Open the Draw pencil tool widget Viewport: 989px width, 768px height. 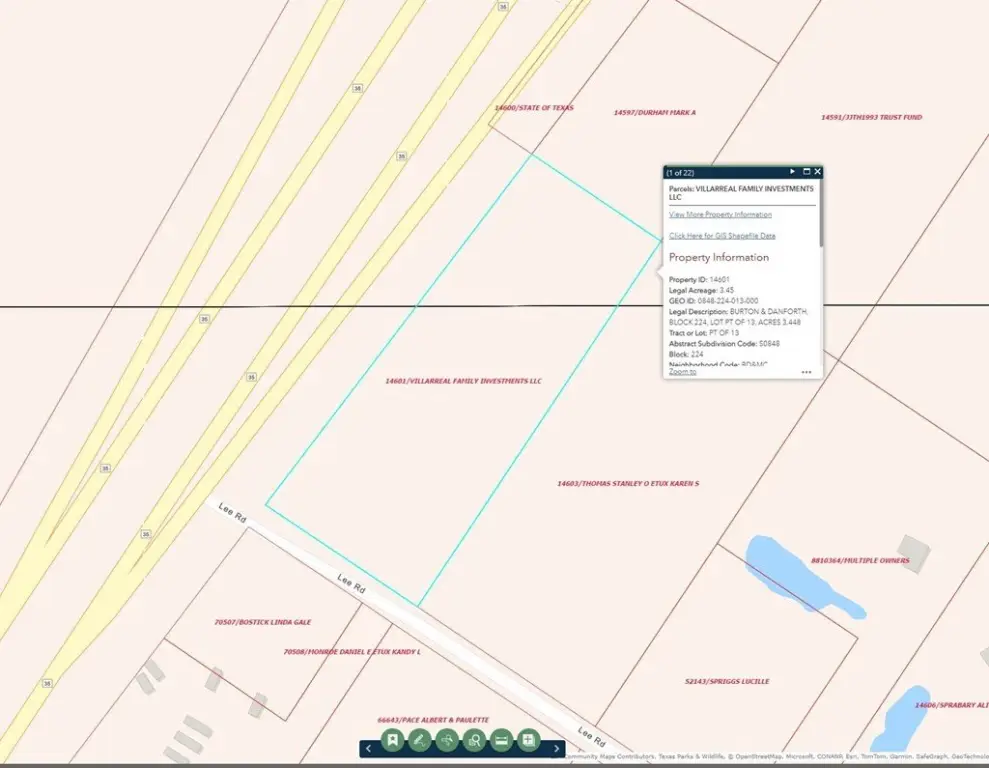tap(419, 740)
